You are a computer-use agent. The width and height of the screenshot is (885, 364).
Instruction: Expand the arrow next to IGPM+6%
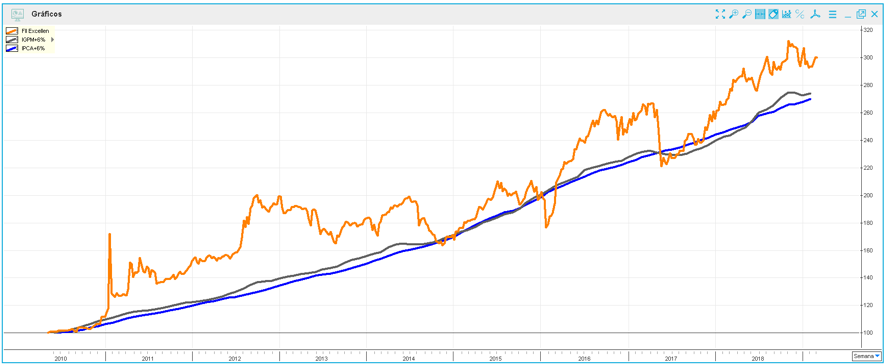coord(52,40)
